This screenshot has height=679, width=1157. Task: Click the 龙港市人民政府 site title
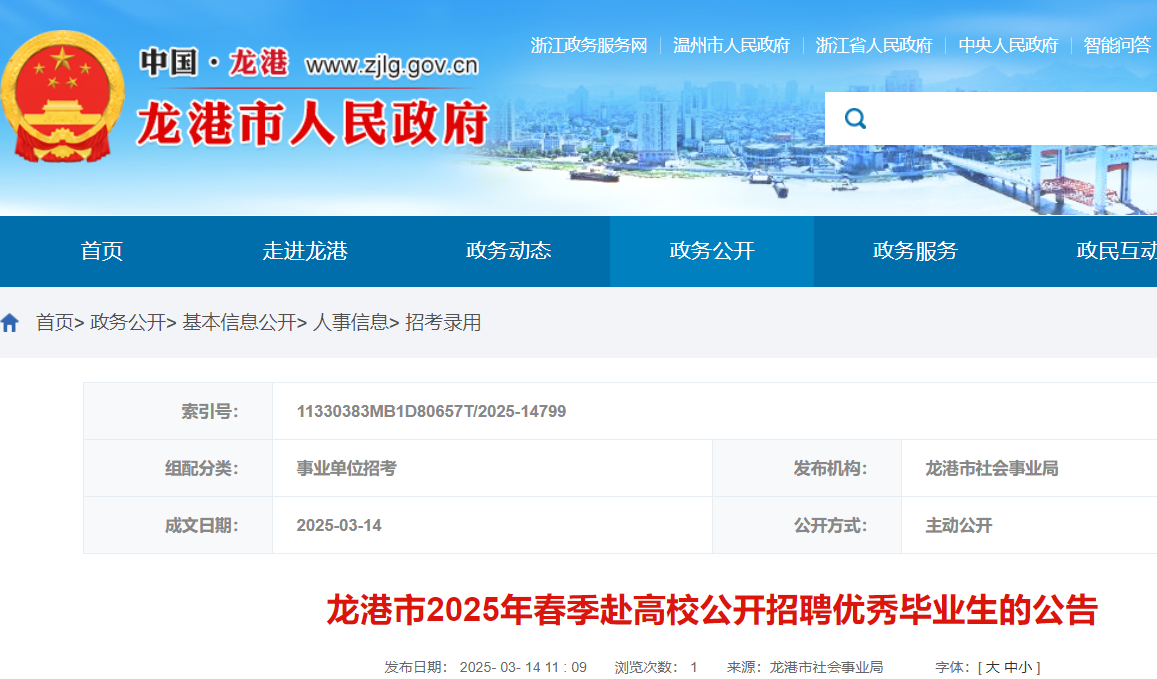coord(313,123)
